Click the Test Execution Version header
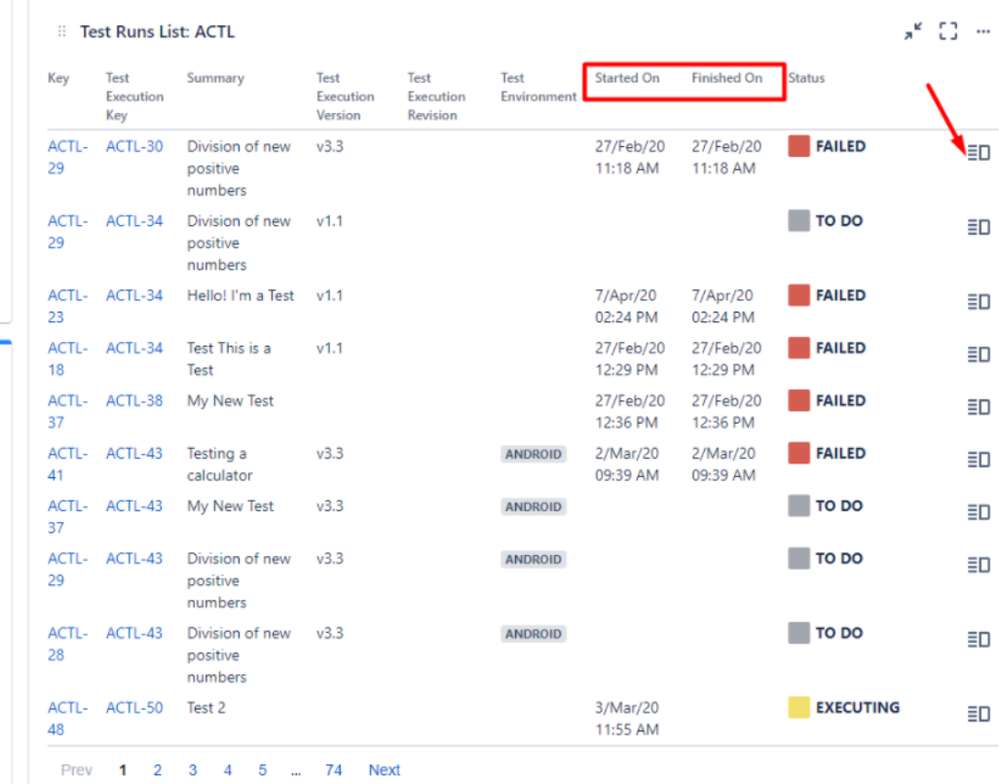The height and width of the screenshot is (784, 999). tap(345, 96)
